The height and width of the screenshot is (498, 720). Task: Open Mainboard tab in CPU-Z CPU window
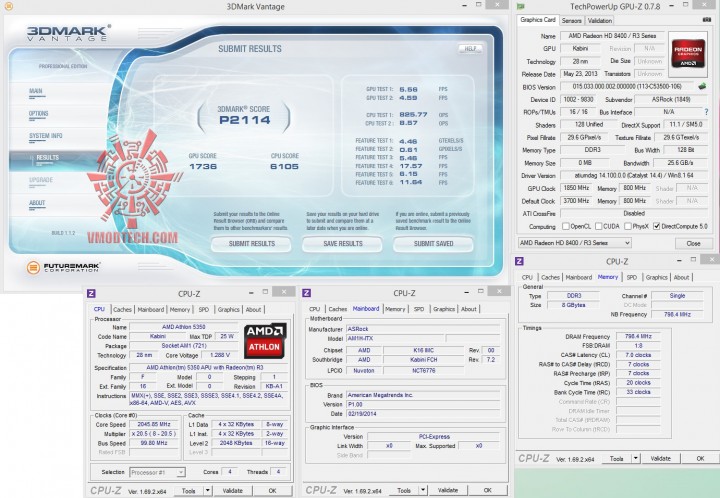pos(151,309)
